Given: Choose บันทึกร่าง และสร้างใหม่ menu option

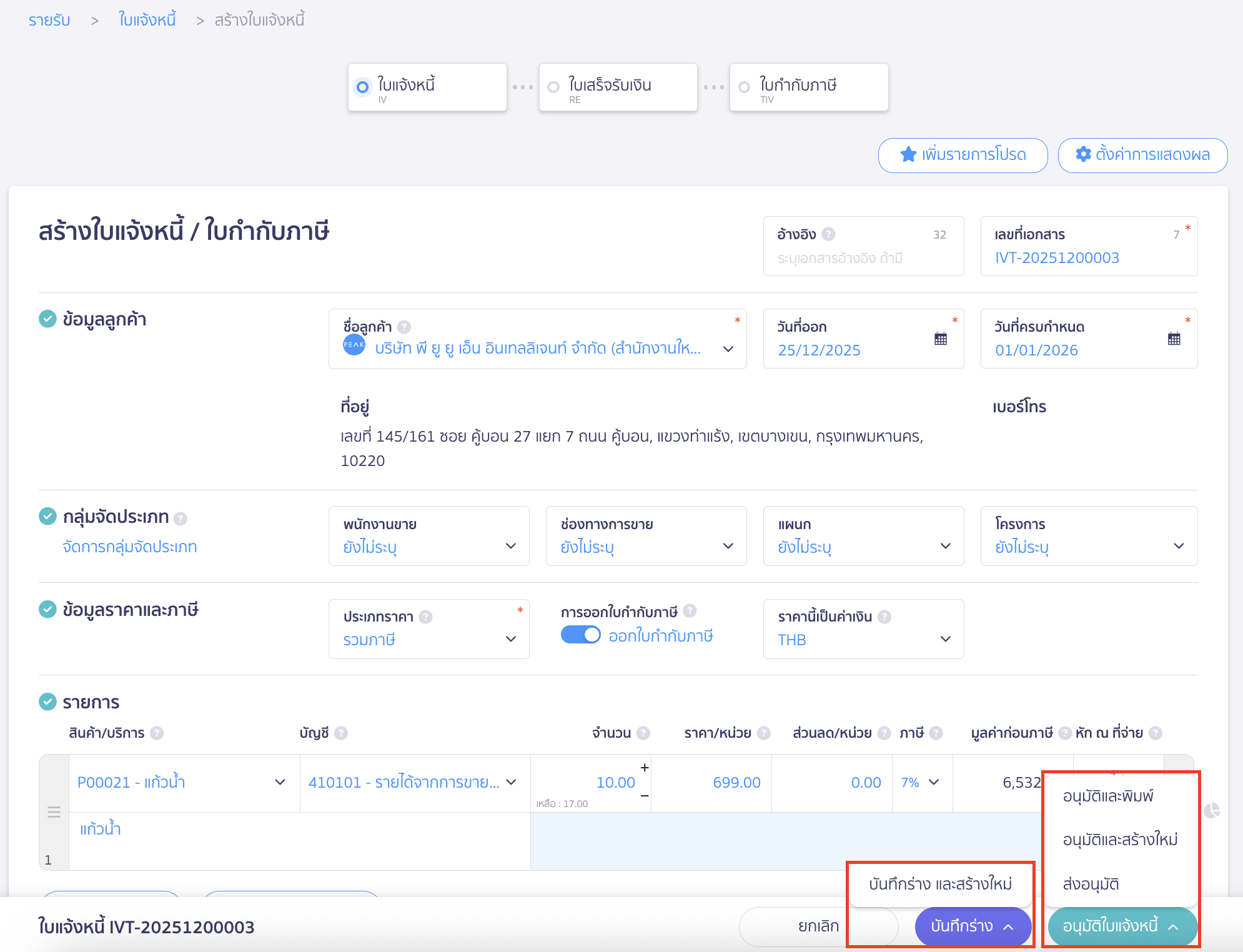Looking at the screenshot, I should coord(940,885).
